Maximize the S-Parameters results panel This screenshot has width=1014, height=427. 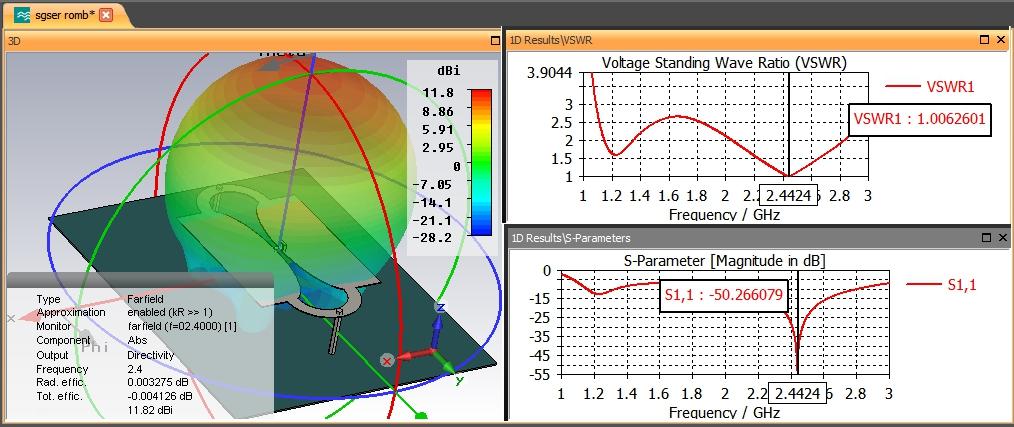tap(986, 238)
